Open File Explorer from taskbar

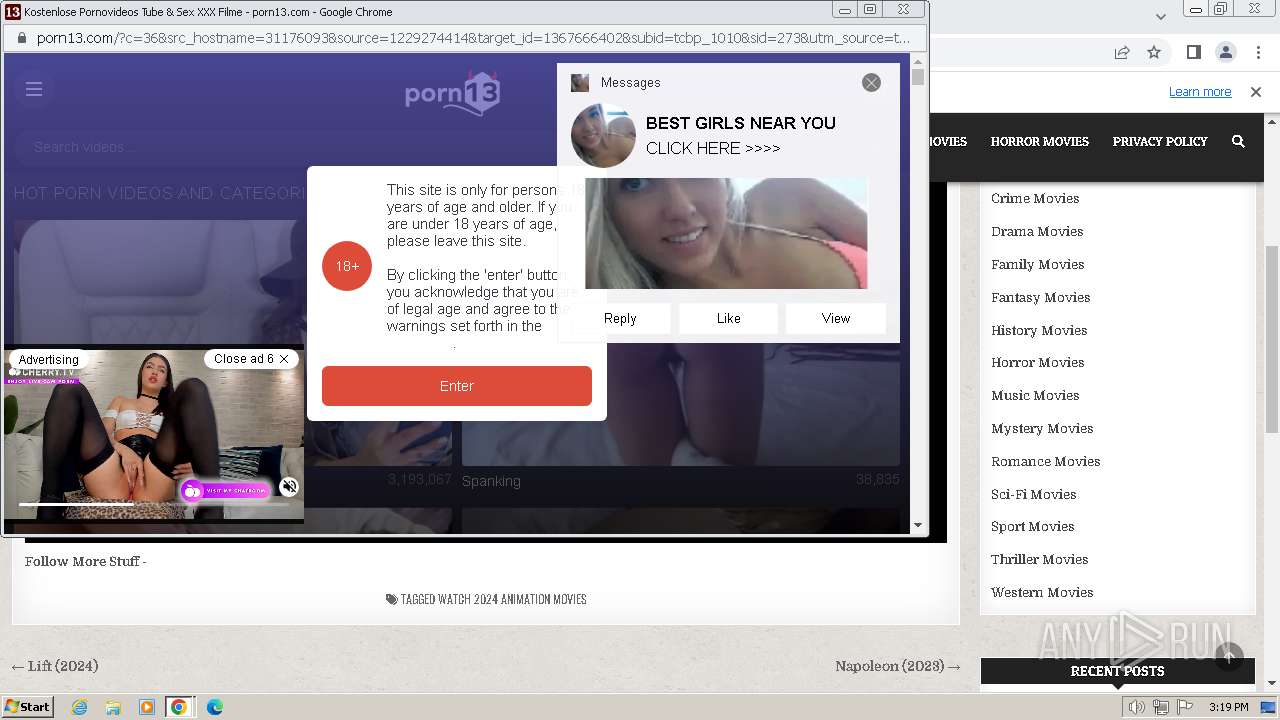pyautogui.click(x=113, y=707)
